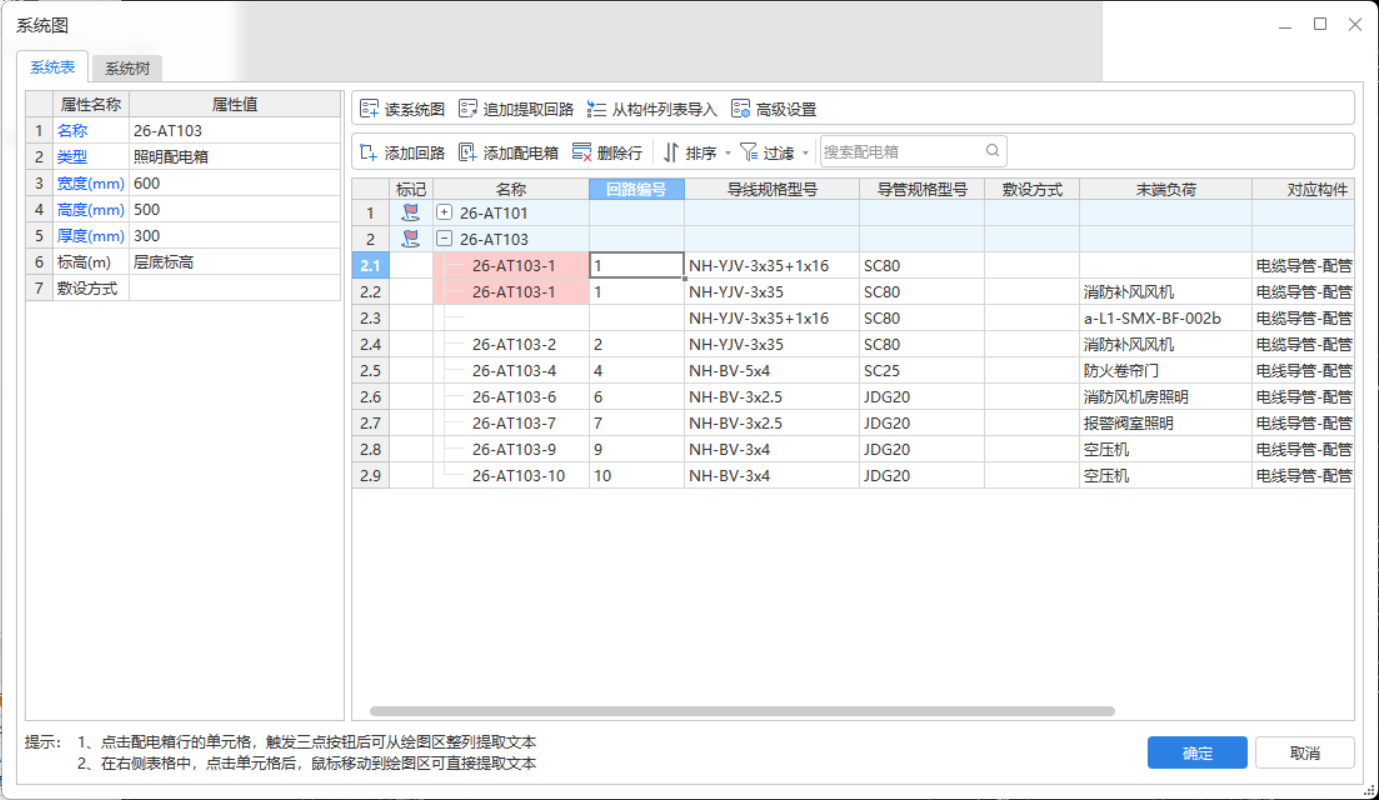Click the magnifier icon in search box

point(993,151)
